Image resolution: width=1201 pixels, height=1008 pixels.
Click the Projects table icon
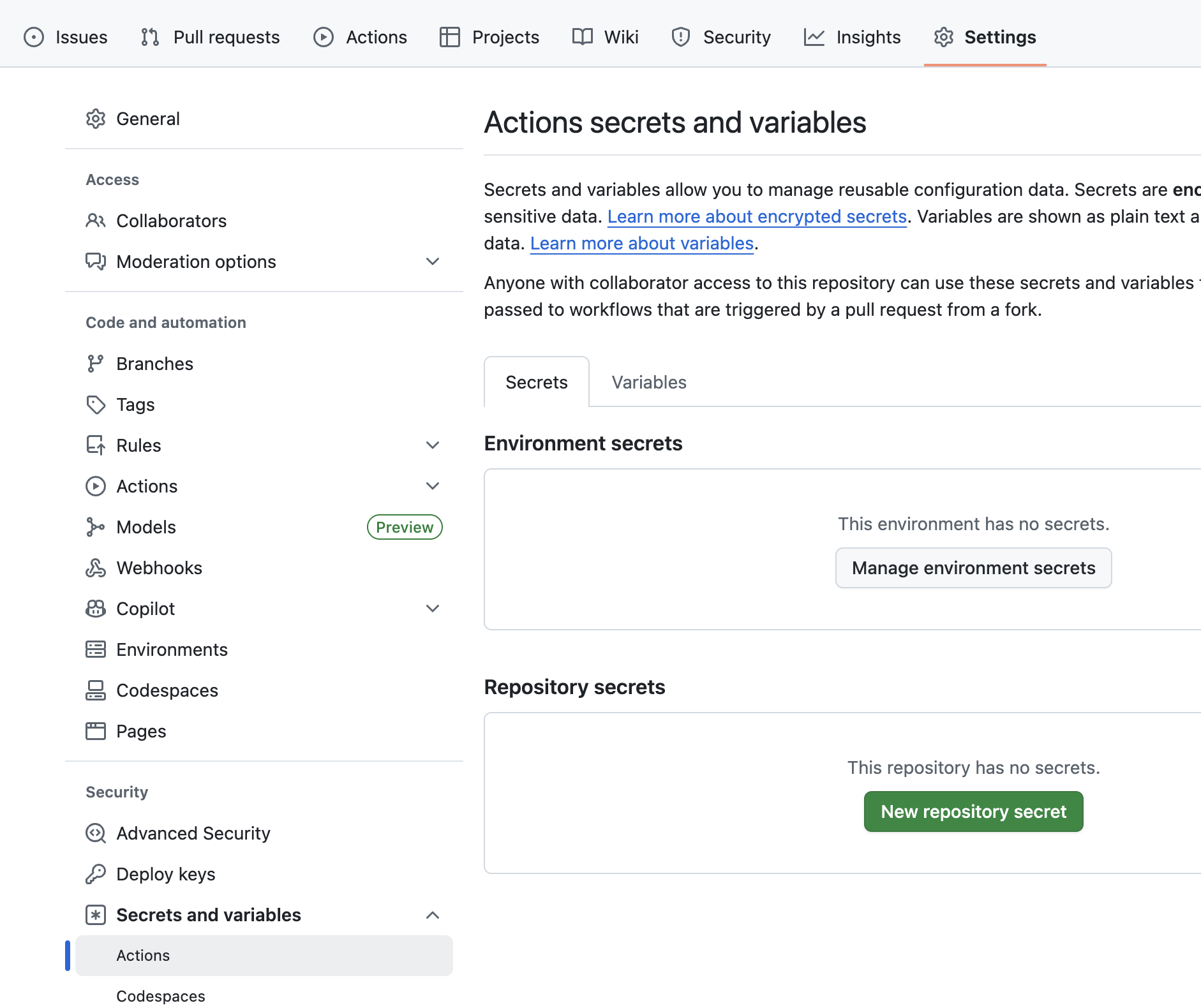click(x=450, y=37)
